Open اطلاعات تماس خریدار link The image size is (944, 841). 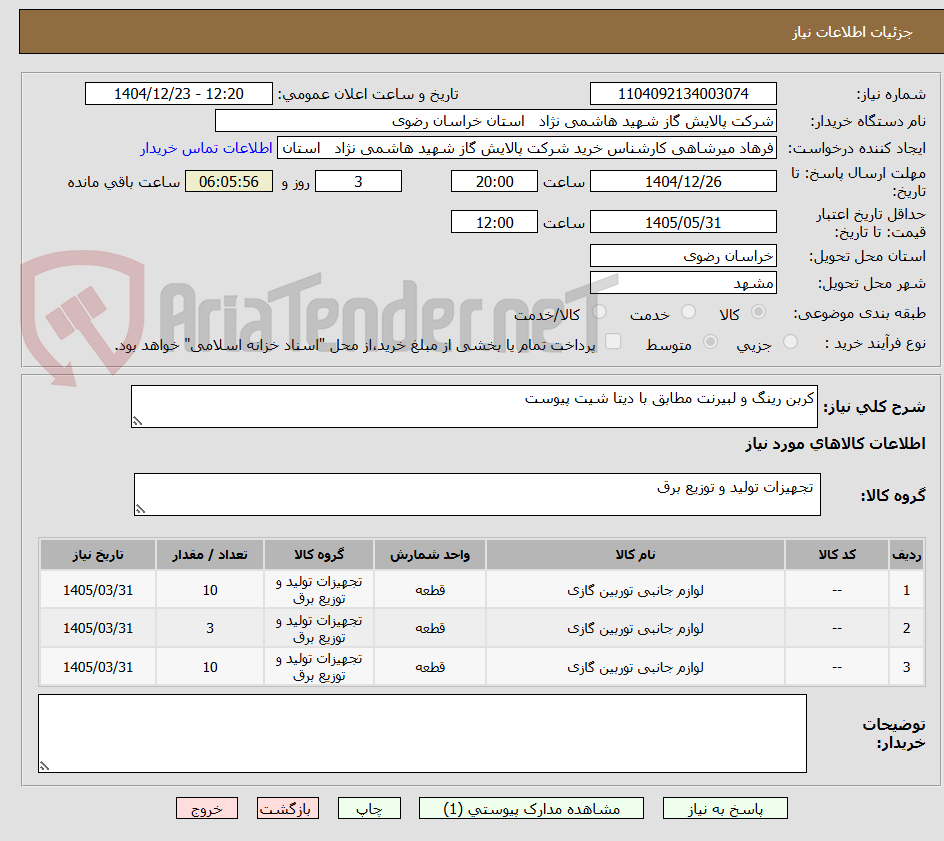click(206, 148)
